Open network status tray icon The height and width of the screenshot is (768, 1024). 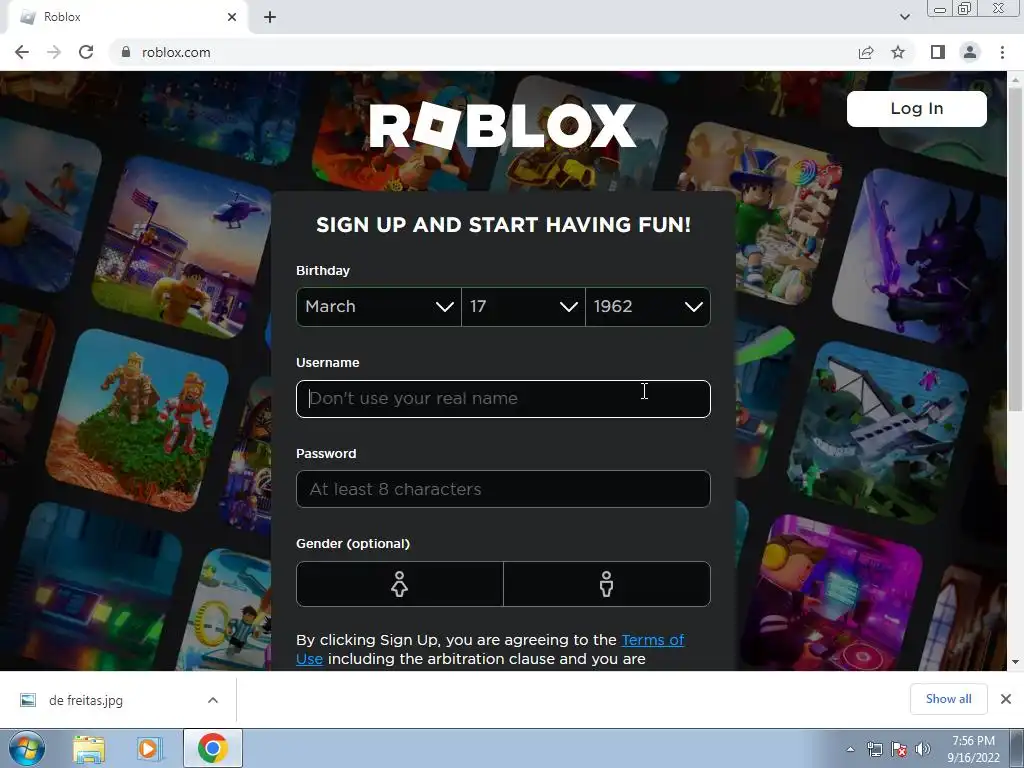click(x=874, y=749)
